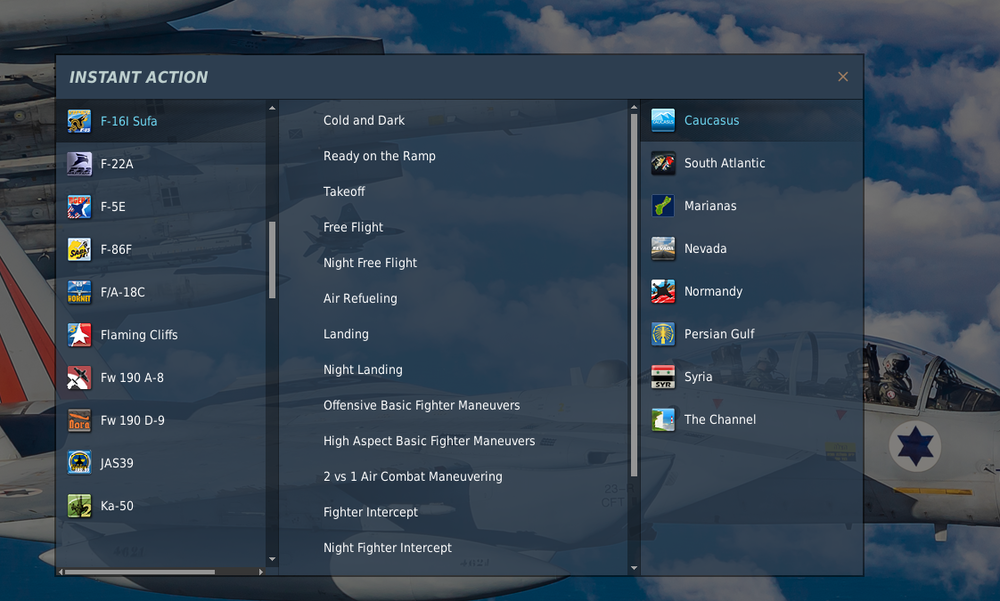Select the Night Landing mission
This screenshot has height=601, width=1000.
(362, 370)
